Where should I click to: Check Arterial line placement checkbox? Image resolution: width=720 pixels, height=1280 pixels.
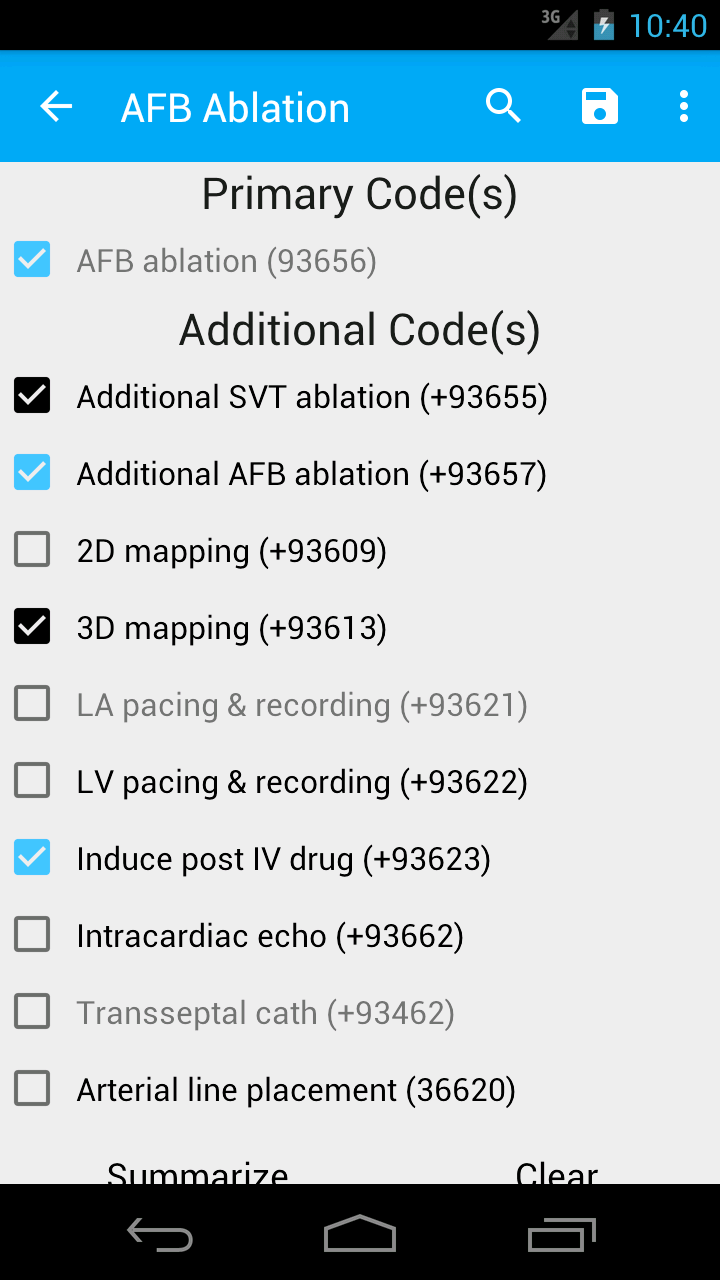click(32, 1089)
